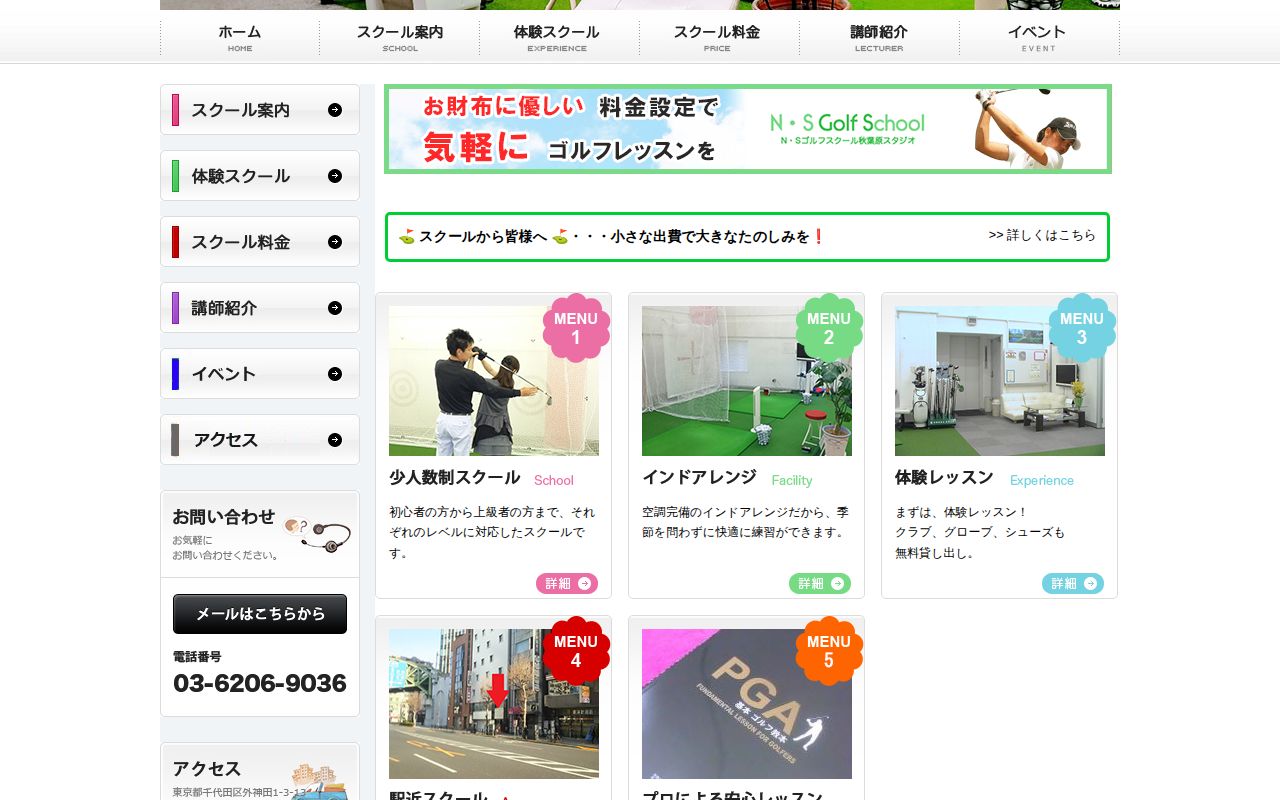Click the orange MENU 5 badge
The width and height of the screenshot is (1280, 800).
tap(829, 651)
